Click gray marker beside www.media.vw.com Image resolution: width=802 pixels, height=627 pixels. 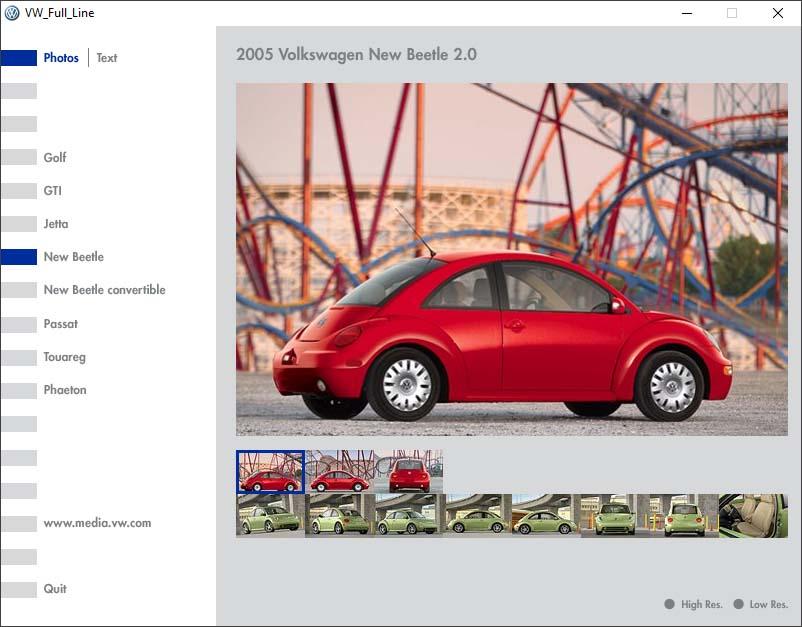pos(19,524)
